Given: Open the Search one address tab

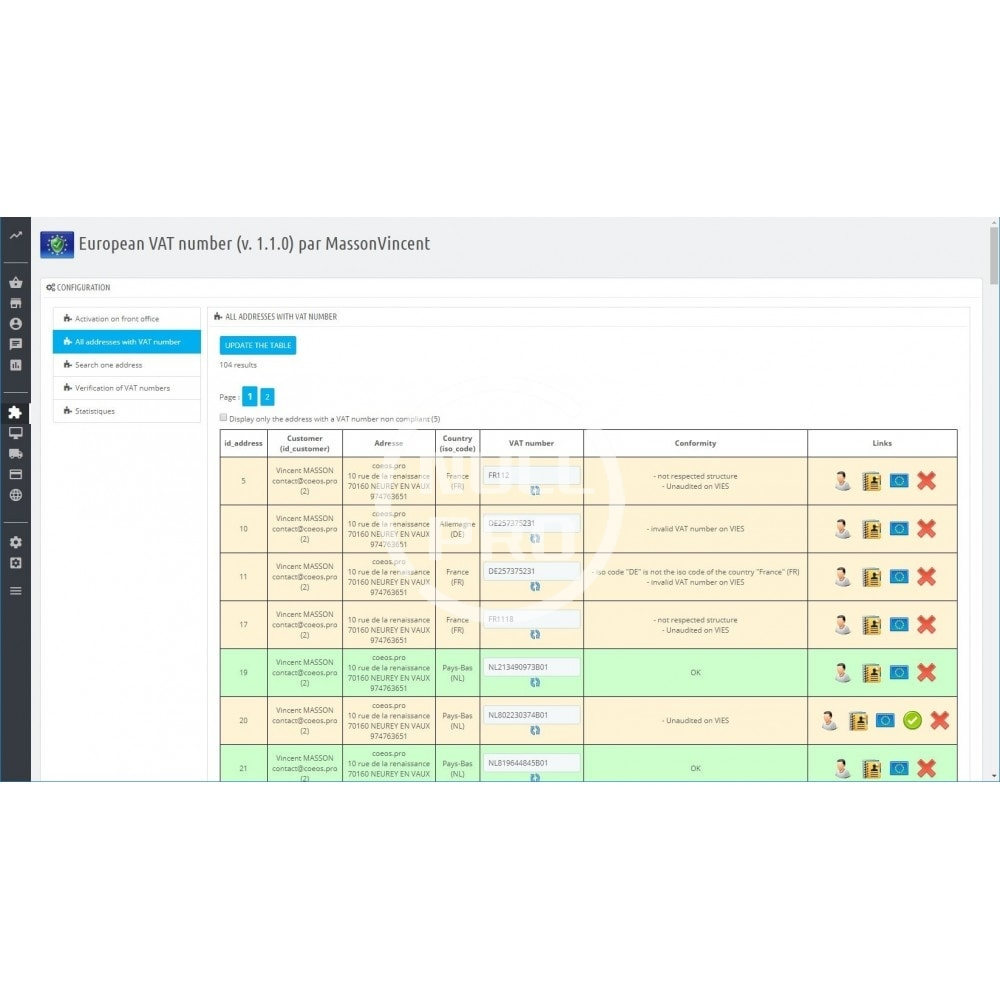Looking at the screenshot, I should pos(109,365).
